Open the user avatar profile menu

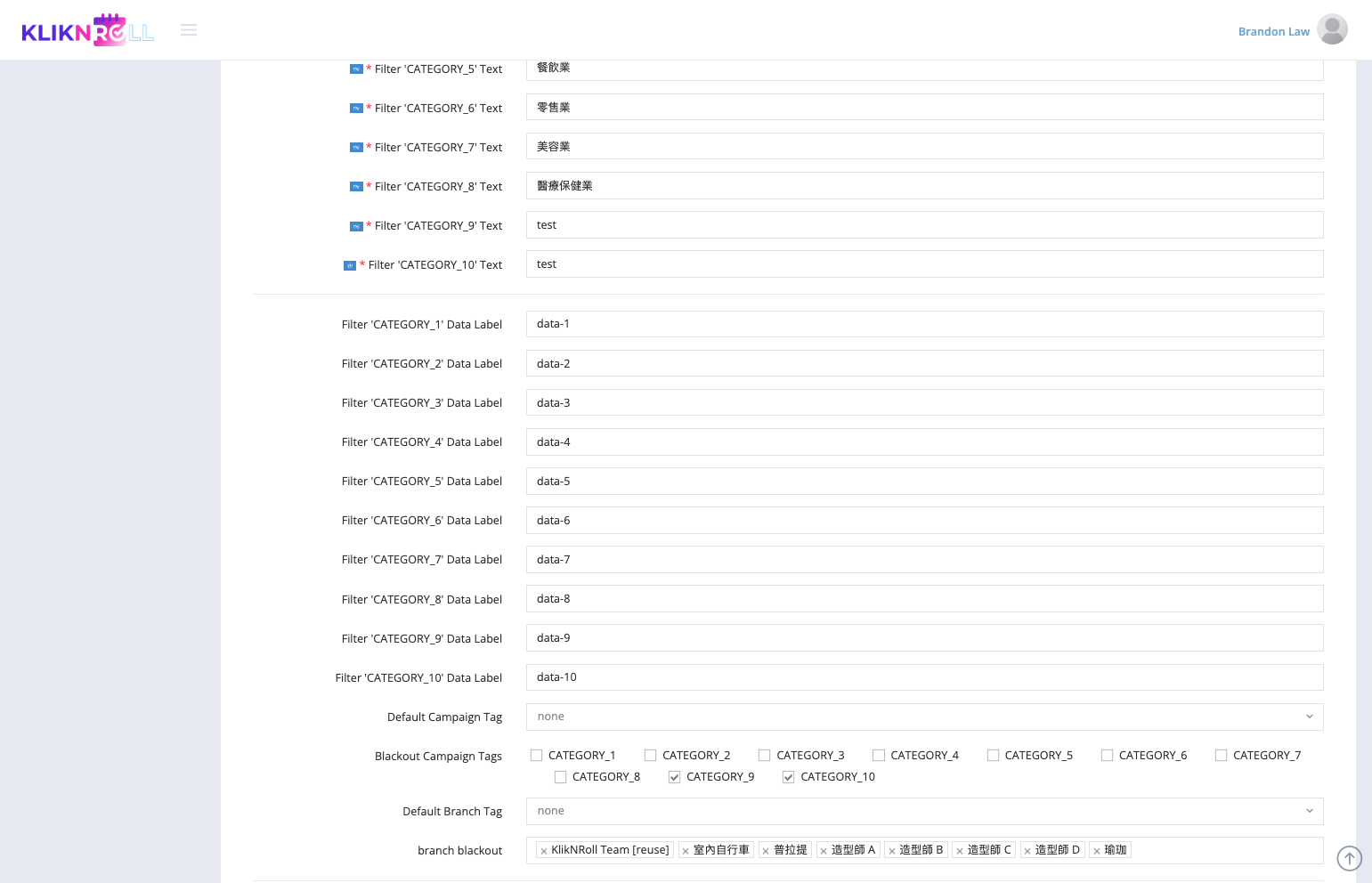tap(1332, 29)
